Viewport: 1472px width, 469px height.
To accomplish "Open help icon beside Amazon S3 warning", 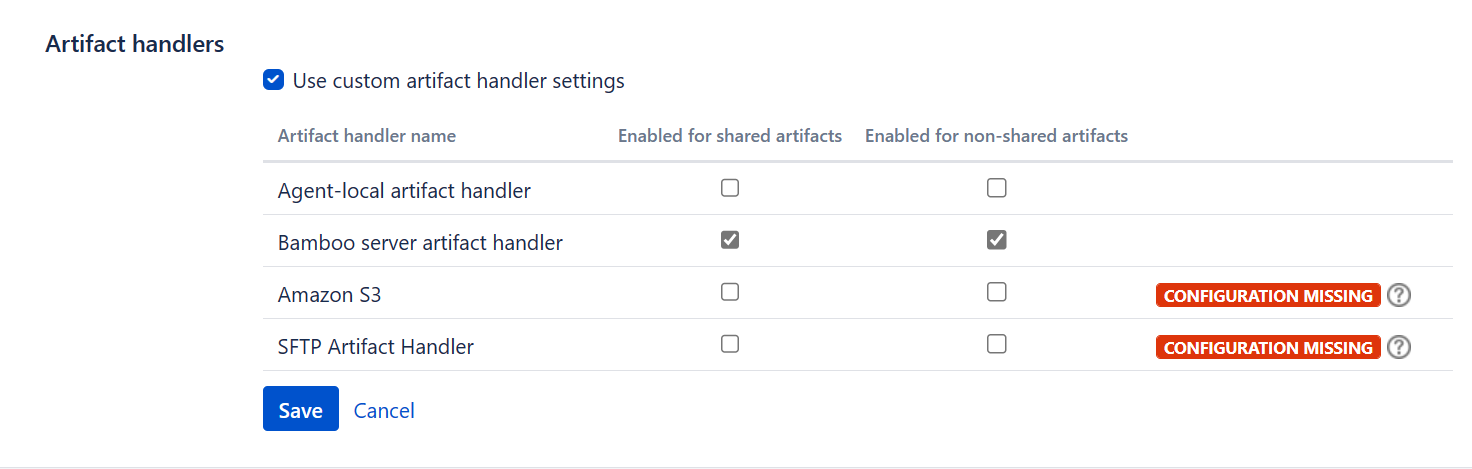I will tap(1399, 295).
